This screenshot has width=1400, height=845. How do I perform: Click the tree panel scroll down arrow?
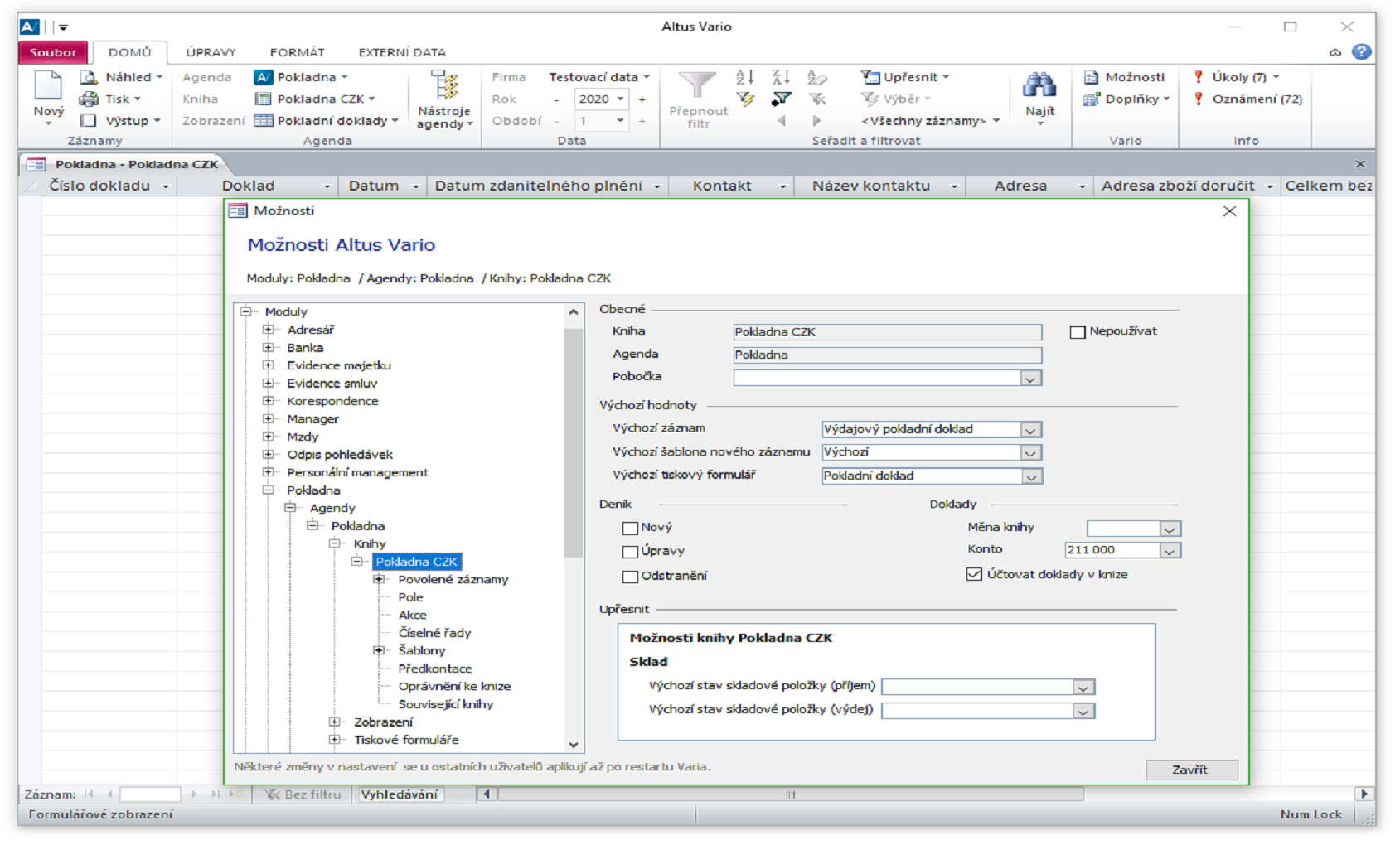pos(574,745)
